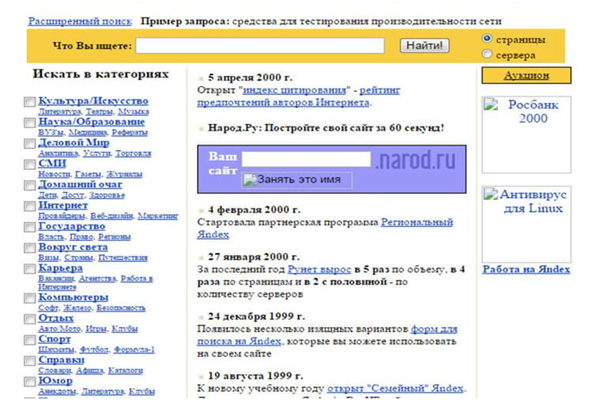Viewport: 600px width, 400px height.
Task: Tick the СМИ category checkbox
Action: 29,164
